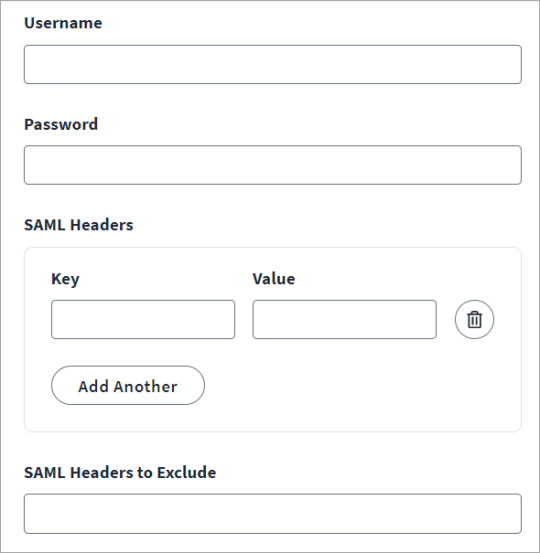The height and width of the screenshot is (553, 540).
Task: Focus the Username input field
Action: click(273, 65)
